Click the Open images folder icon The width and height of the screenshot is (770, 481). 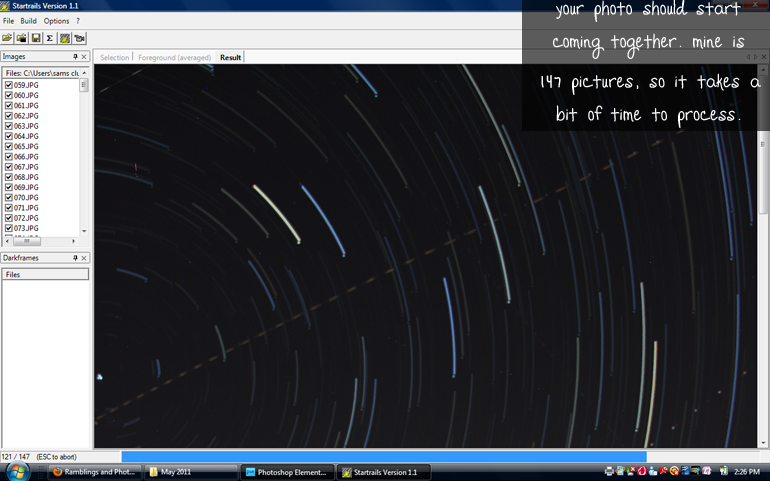[x=7, y=38]
